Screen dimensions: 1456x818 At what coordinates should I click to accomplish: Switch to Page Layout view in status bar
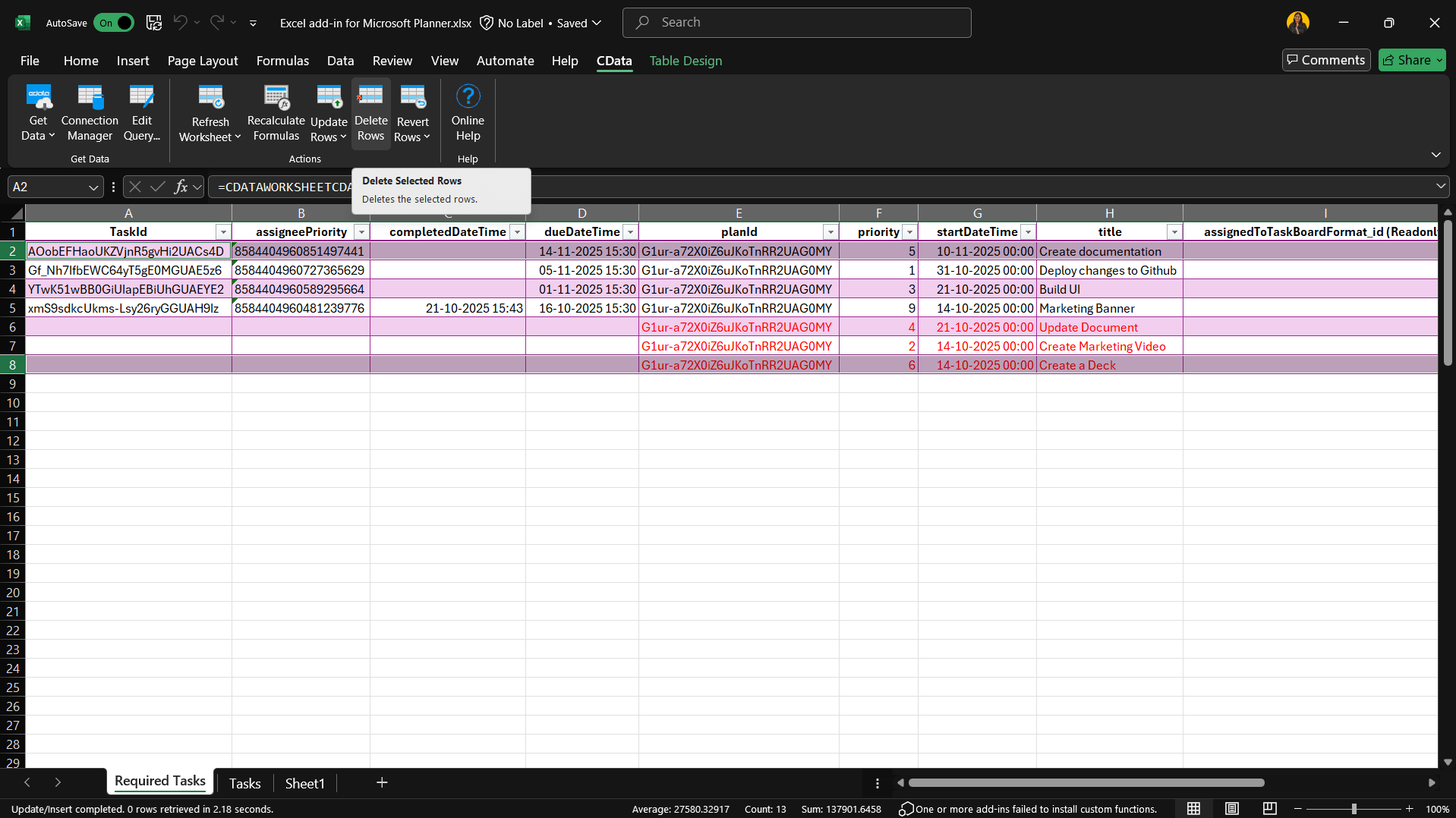click(1231, 809)
